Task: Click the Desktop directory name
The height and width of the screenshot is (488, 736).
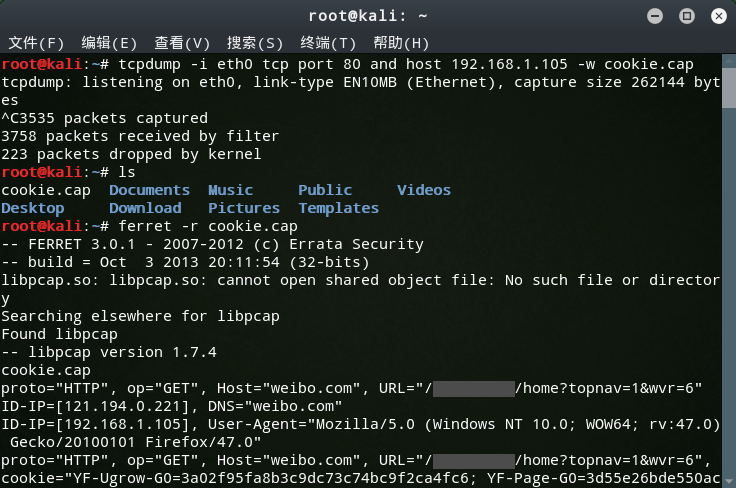Action: (33, 208)
